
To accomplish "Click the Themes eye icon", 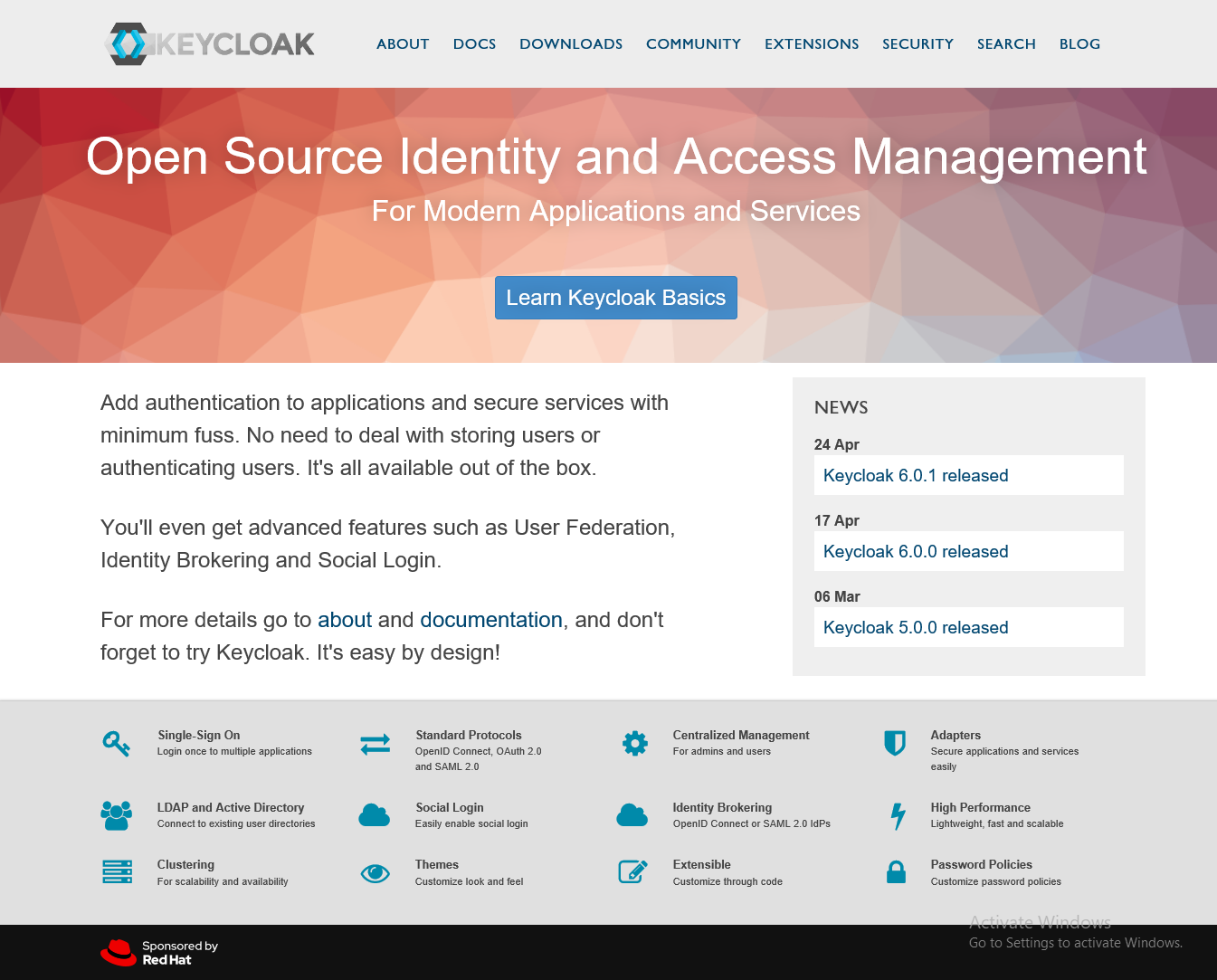I will pyautogui.click(x=375, y=873).
